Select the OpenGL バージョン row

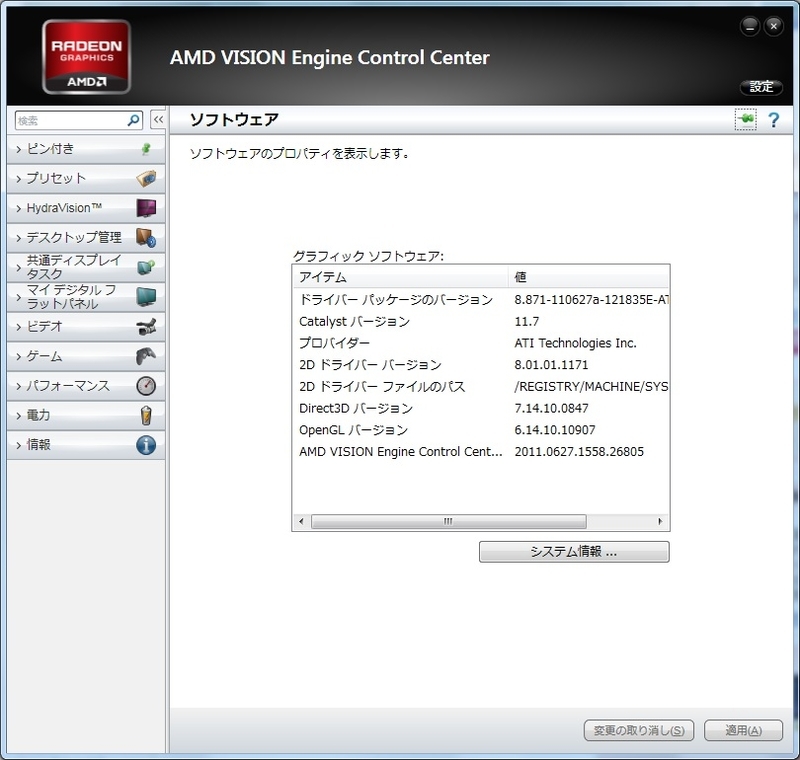click(x=481, y=430)
